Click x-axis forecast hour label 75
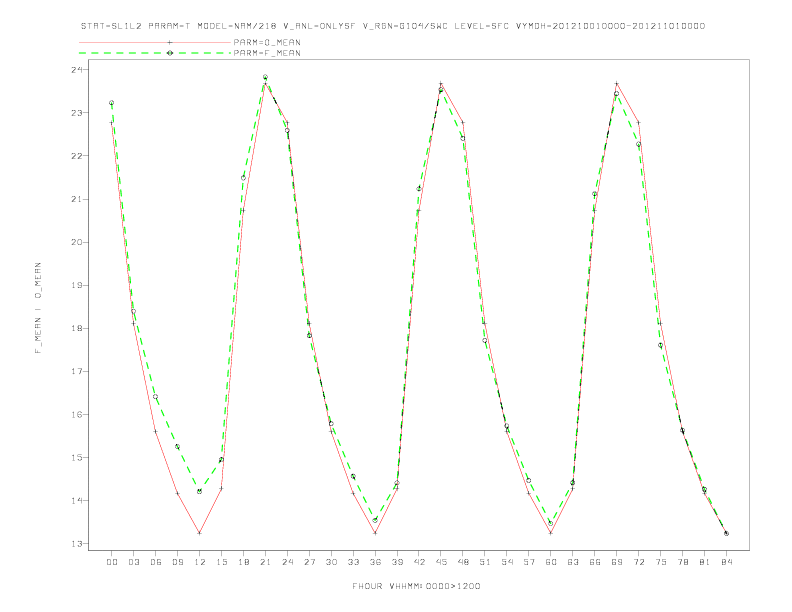This screenshot has height=612, width=792. 661,562
